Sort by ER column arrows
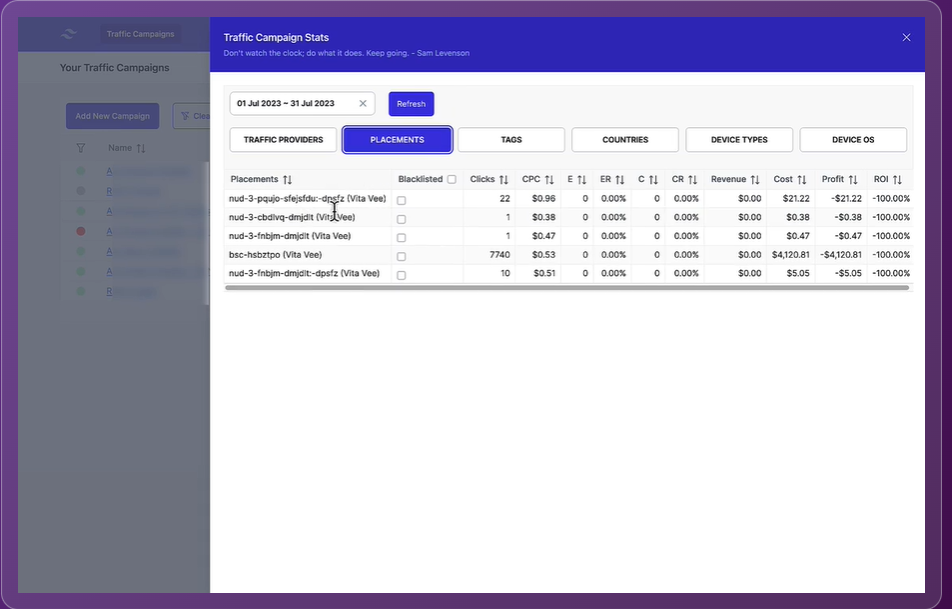952x609 pixels. point(619,180)
